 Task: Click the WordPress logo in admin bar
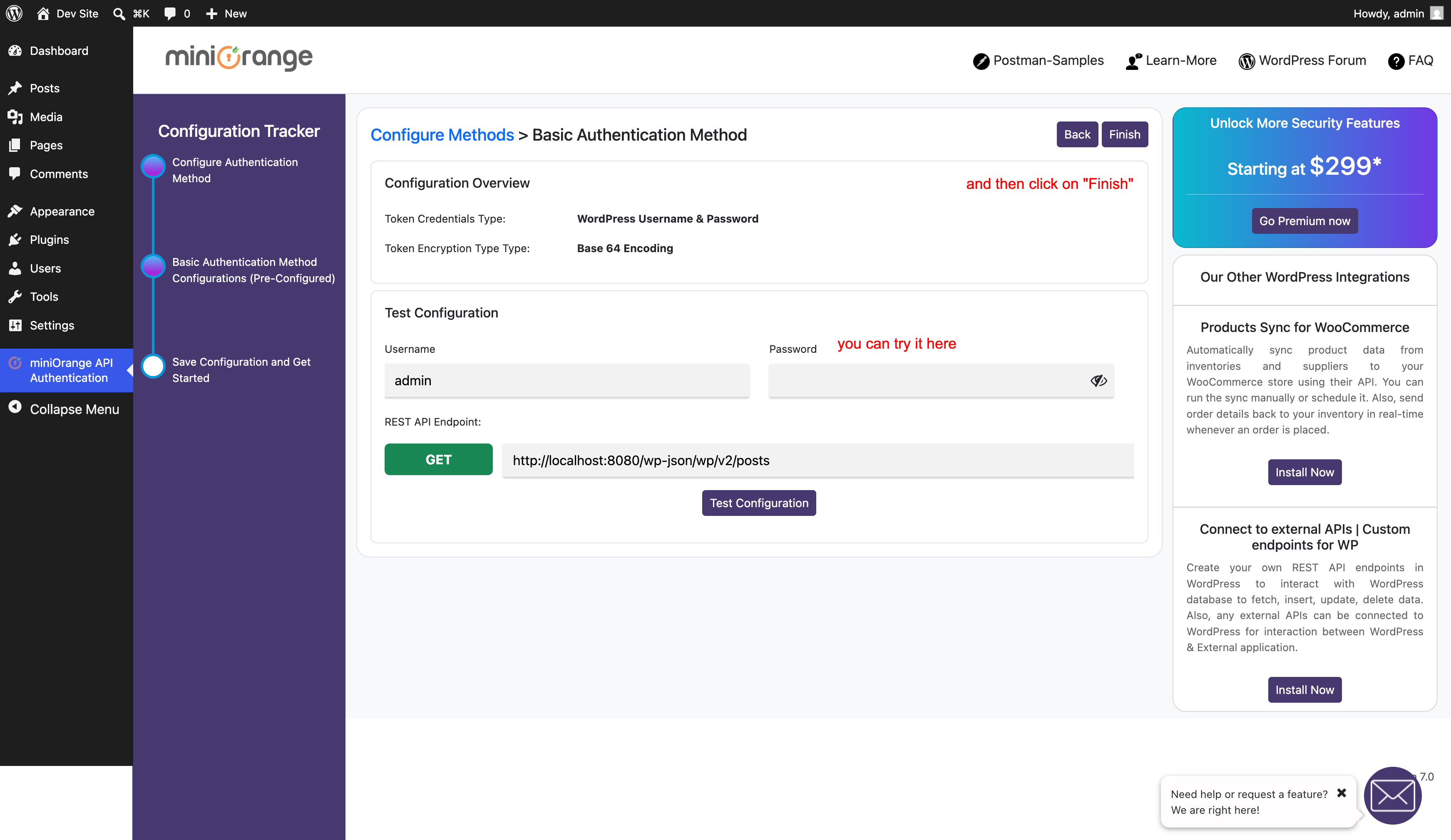tap(14, 13)
